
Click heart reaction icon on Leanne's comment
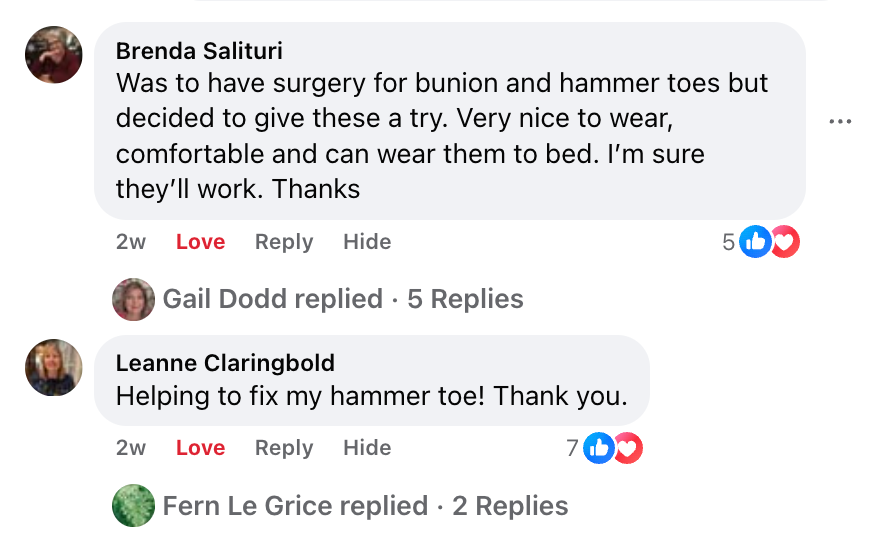click(627, 448)
